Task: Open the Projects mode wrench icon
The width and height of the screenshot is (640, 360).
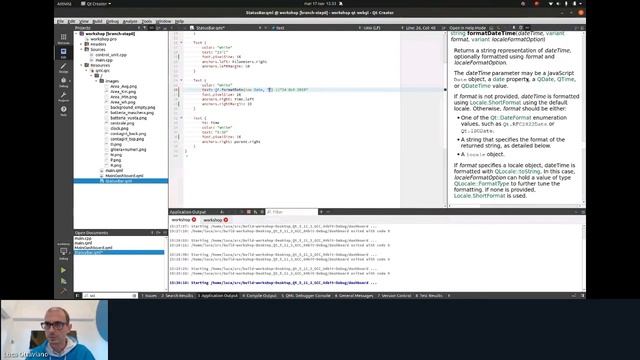Action: 63,97
